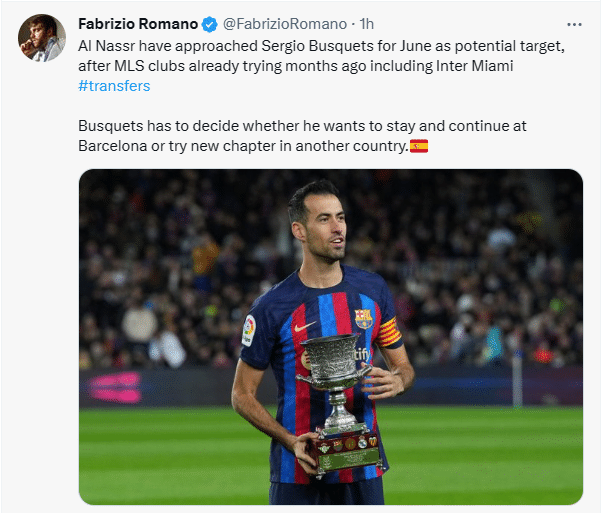Click the 1h tweet timestamp
The height and width of the screenshot is (513, 602).
tap(366, 24)
